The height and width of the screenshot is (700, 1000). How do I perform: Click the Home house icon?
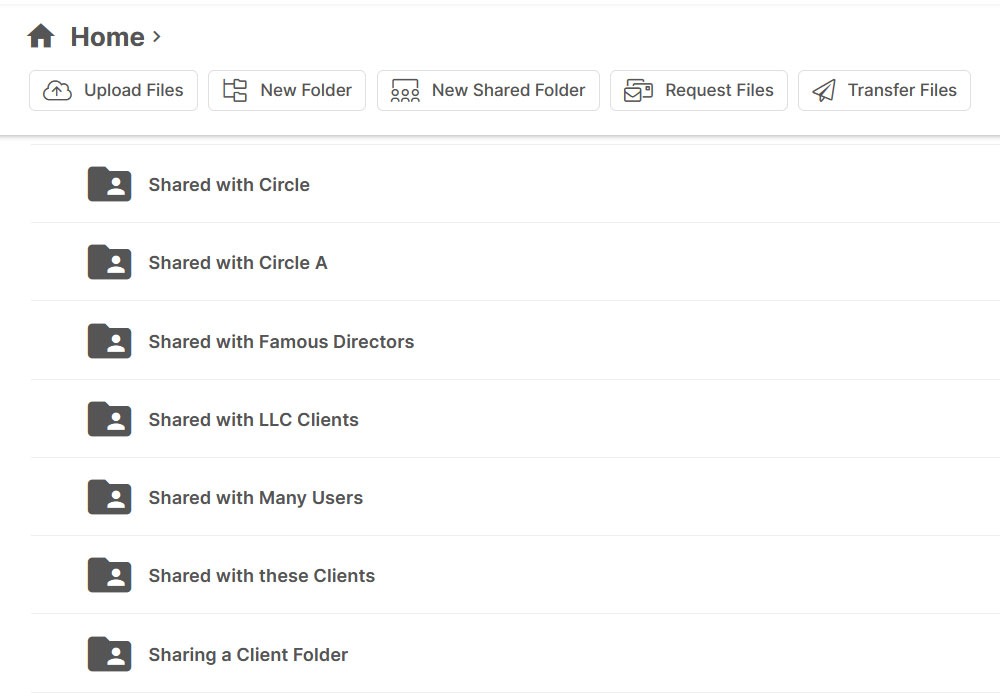[x=41, y=37]
